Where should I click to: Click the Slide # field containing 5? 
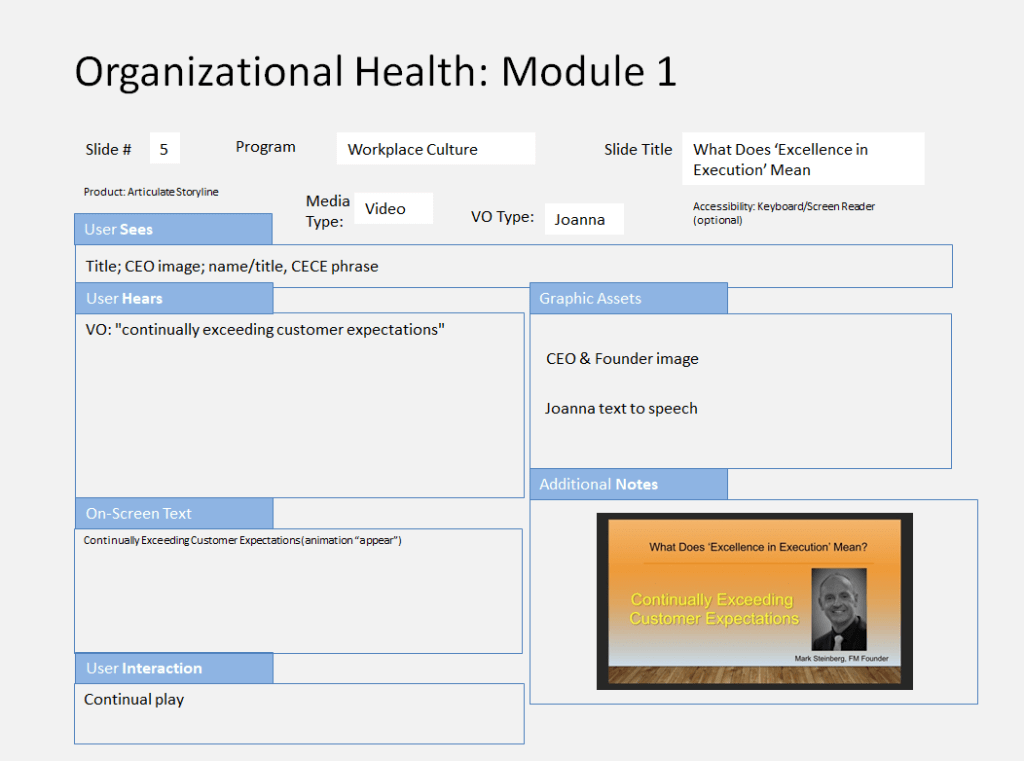(164, 149)
